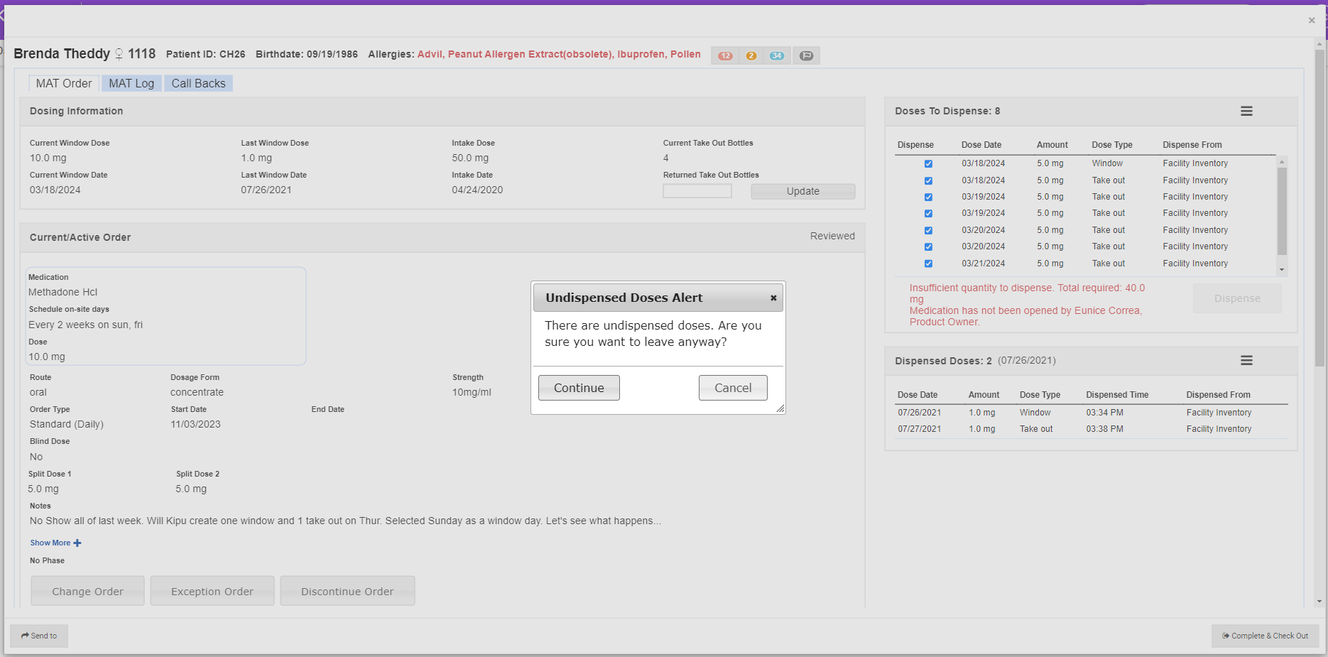
Task: Close the patient window with the top-right X
Action: [x=1311, y=20]
